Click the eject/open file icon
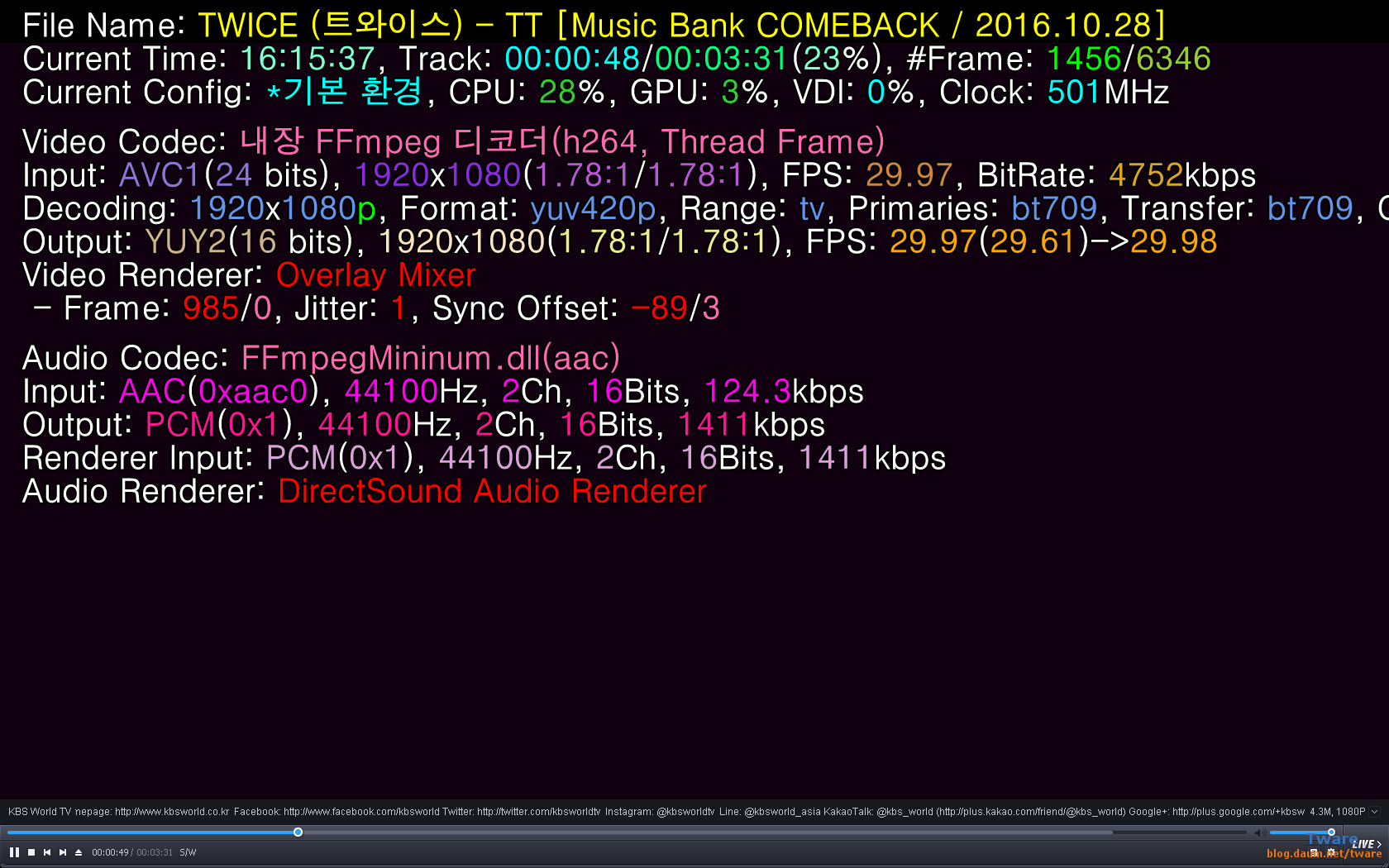This screenshot has height=868, width=1389. tap(79, 852)
